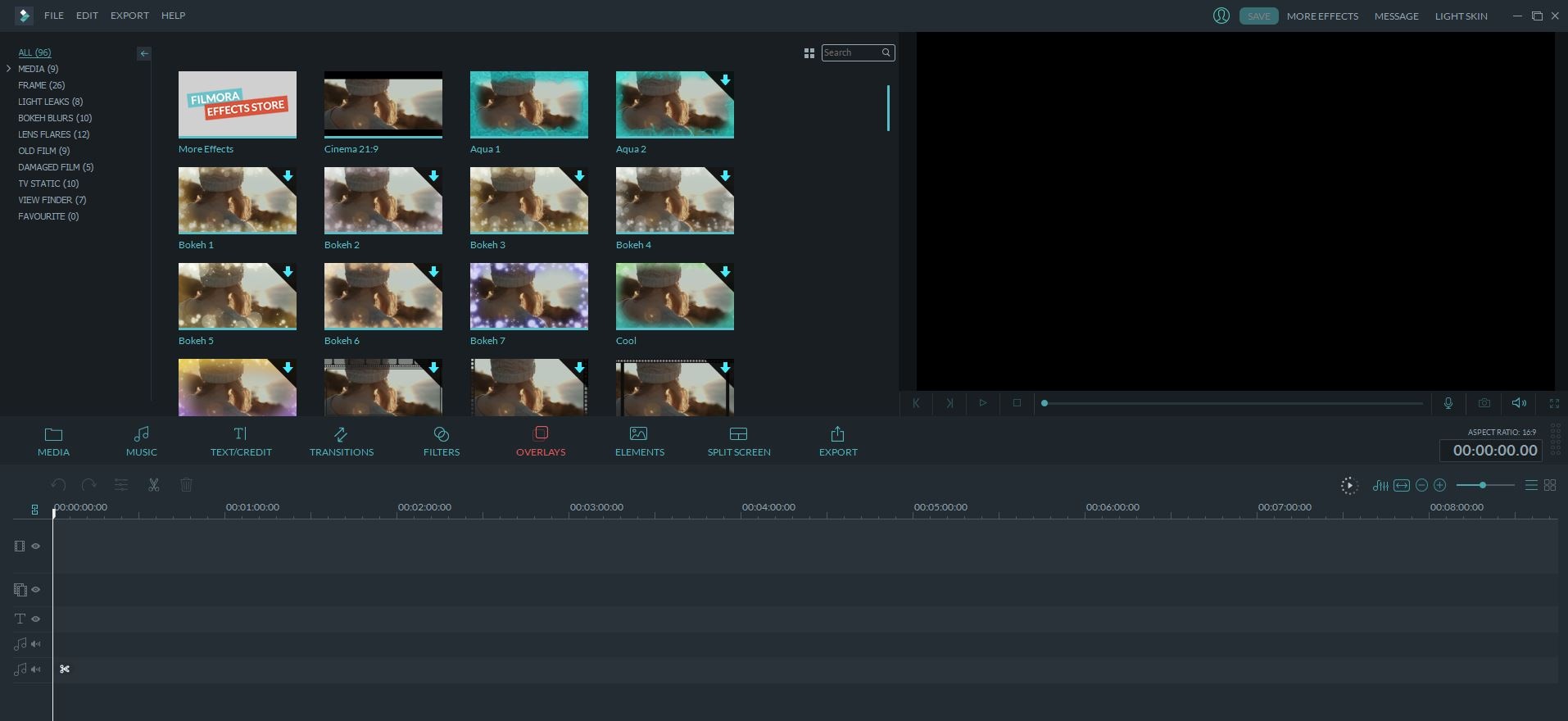Open the aspect ratio 16:9 setting
Image resolution: width=1568 pixels, height=721 pixels.
[x=1502, y=432]
